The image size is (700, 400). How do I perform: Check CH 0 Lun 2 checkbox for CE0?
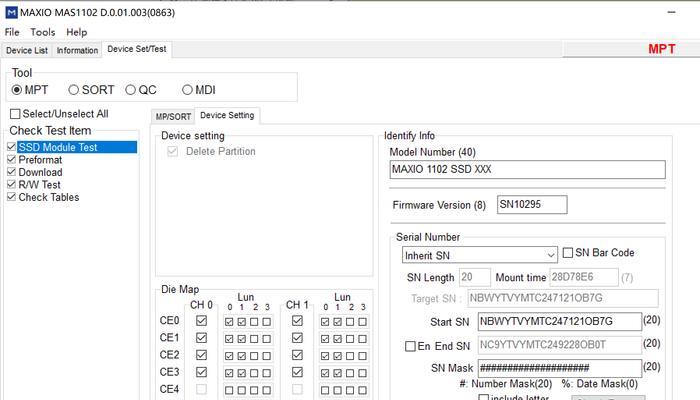click(254, 322)
